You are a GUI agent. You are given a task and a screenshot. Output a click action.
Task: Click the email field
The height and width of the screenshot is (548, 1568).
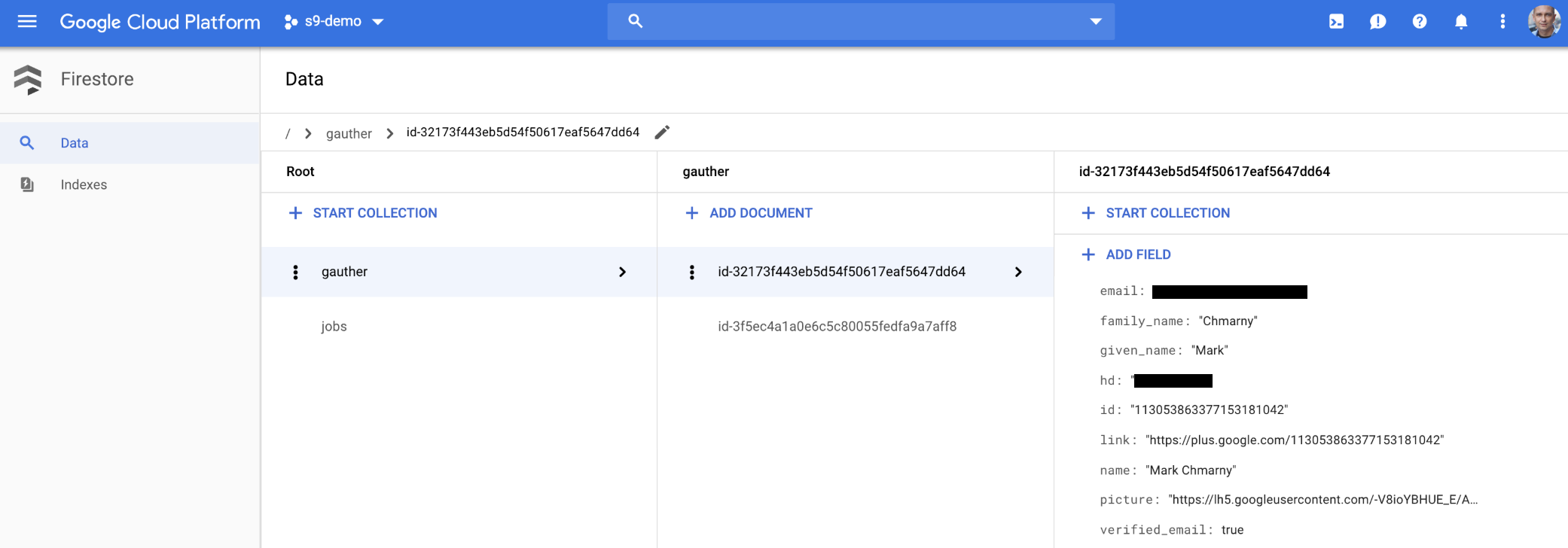(x=1203, y=291)
